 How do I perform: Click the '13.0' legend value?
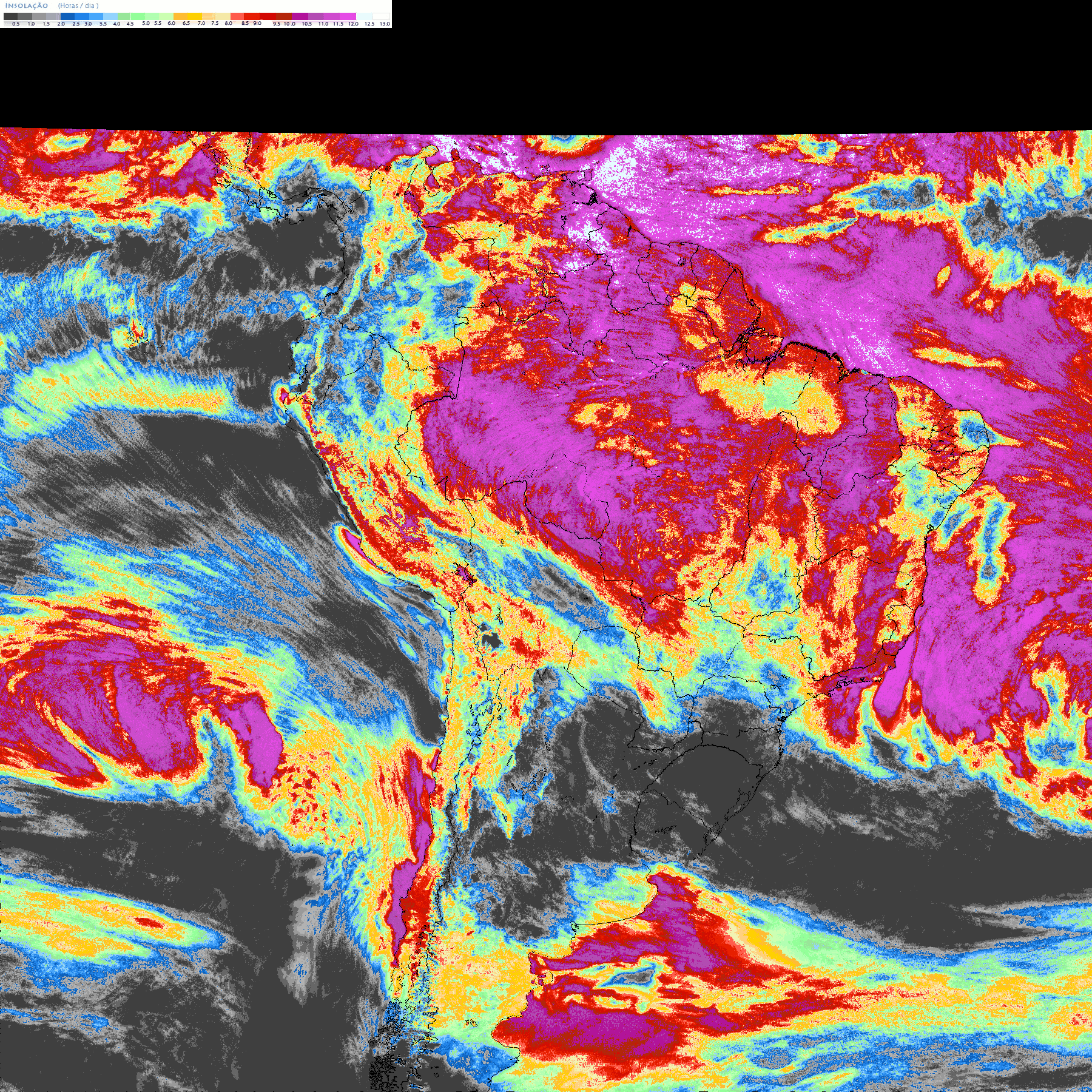click(385, 24)
